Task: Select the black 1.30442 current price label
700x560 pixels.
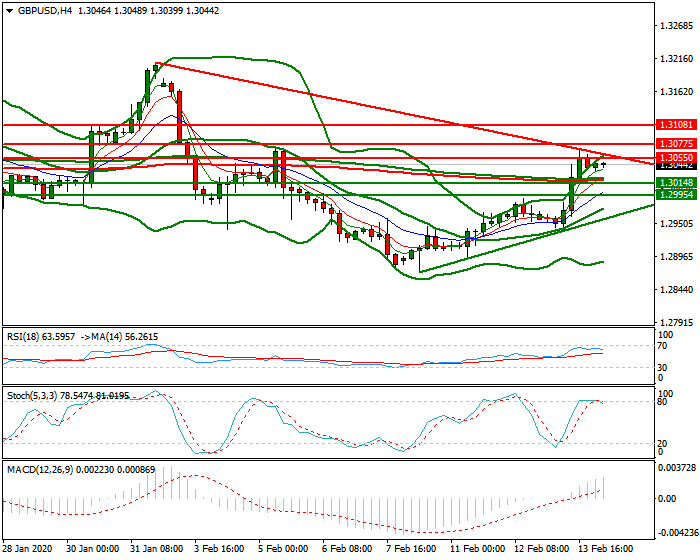Action: click(x=677, y=166)
